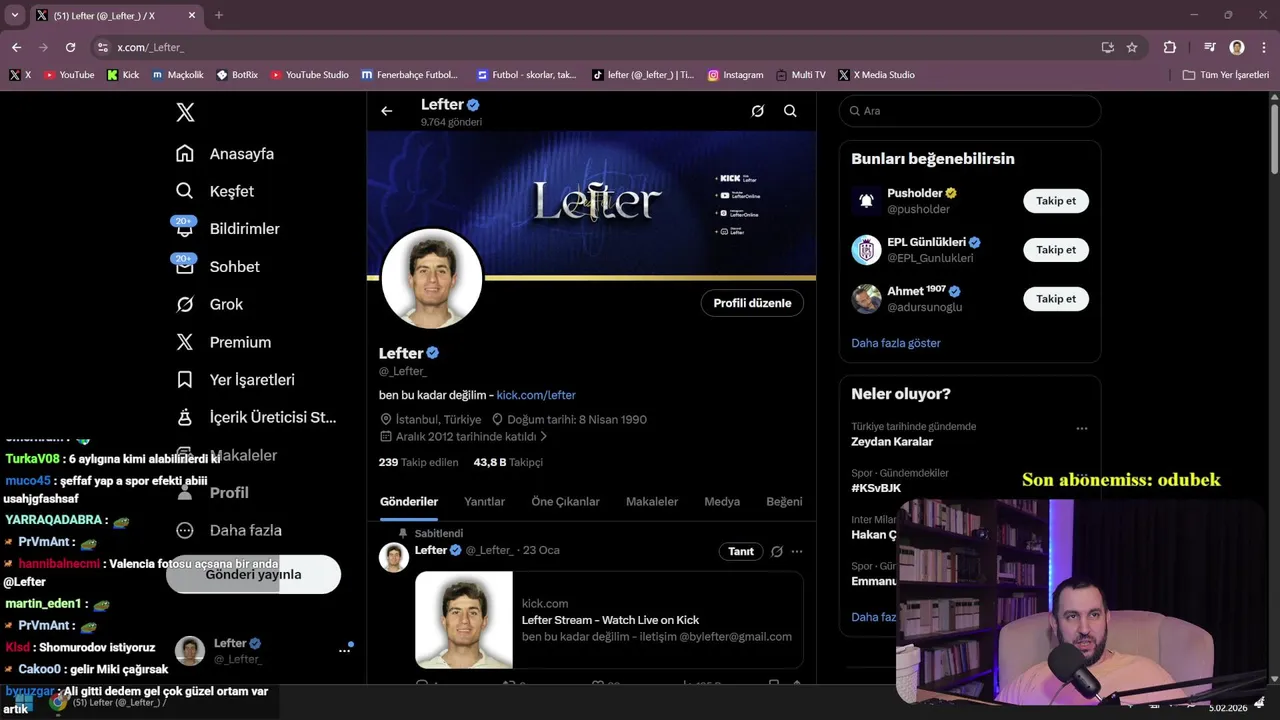Go back with the profile arrow
Image resolution: width=1280 pixels, height=720 pixels.
387,111
